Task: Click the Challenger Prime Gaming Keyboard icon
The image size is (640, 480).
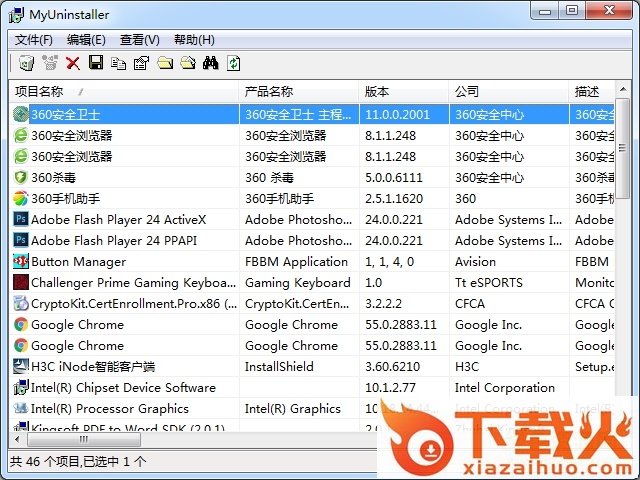Action: pos(20,282)
